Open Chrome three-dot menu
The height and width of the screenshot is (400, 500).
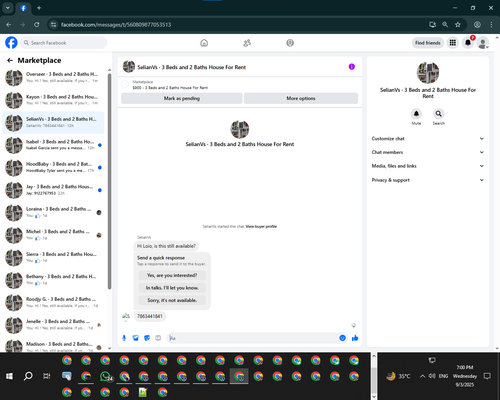click(x=491, y=25)
